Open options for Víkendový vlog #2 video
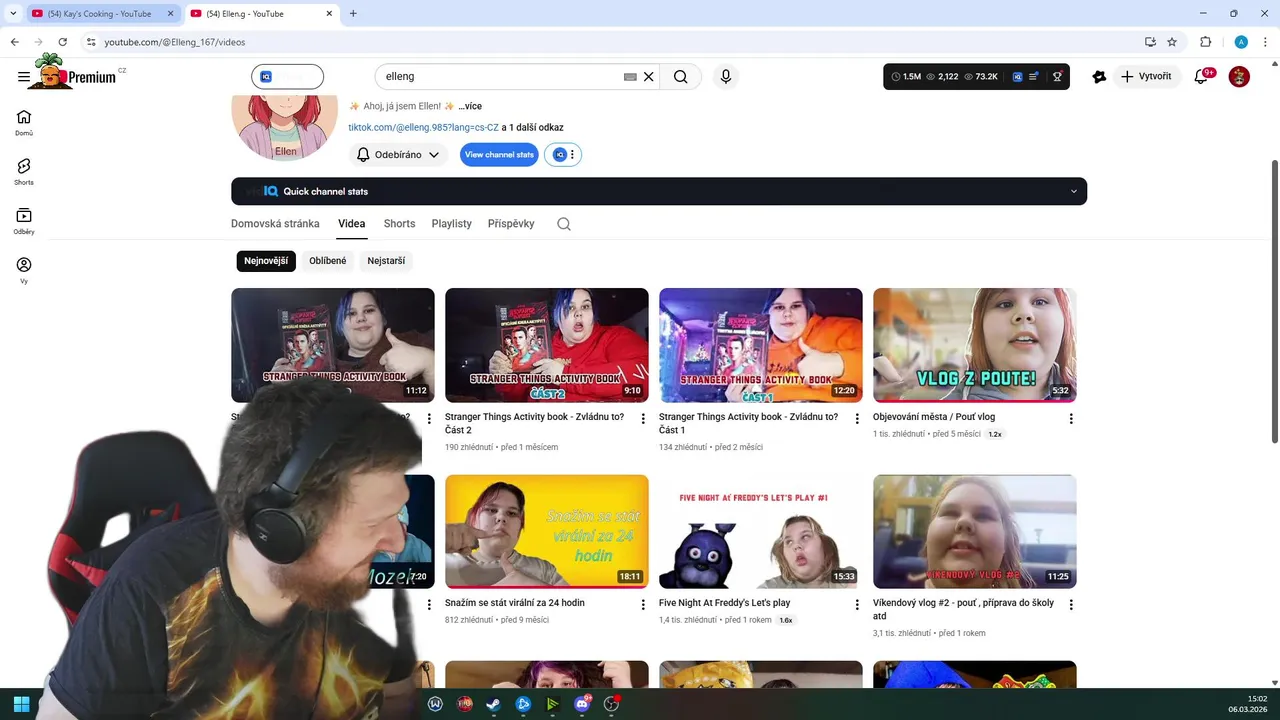1280x720 pixels. (1071, 605)
